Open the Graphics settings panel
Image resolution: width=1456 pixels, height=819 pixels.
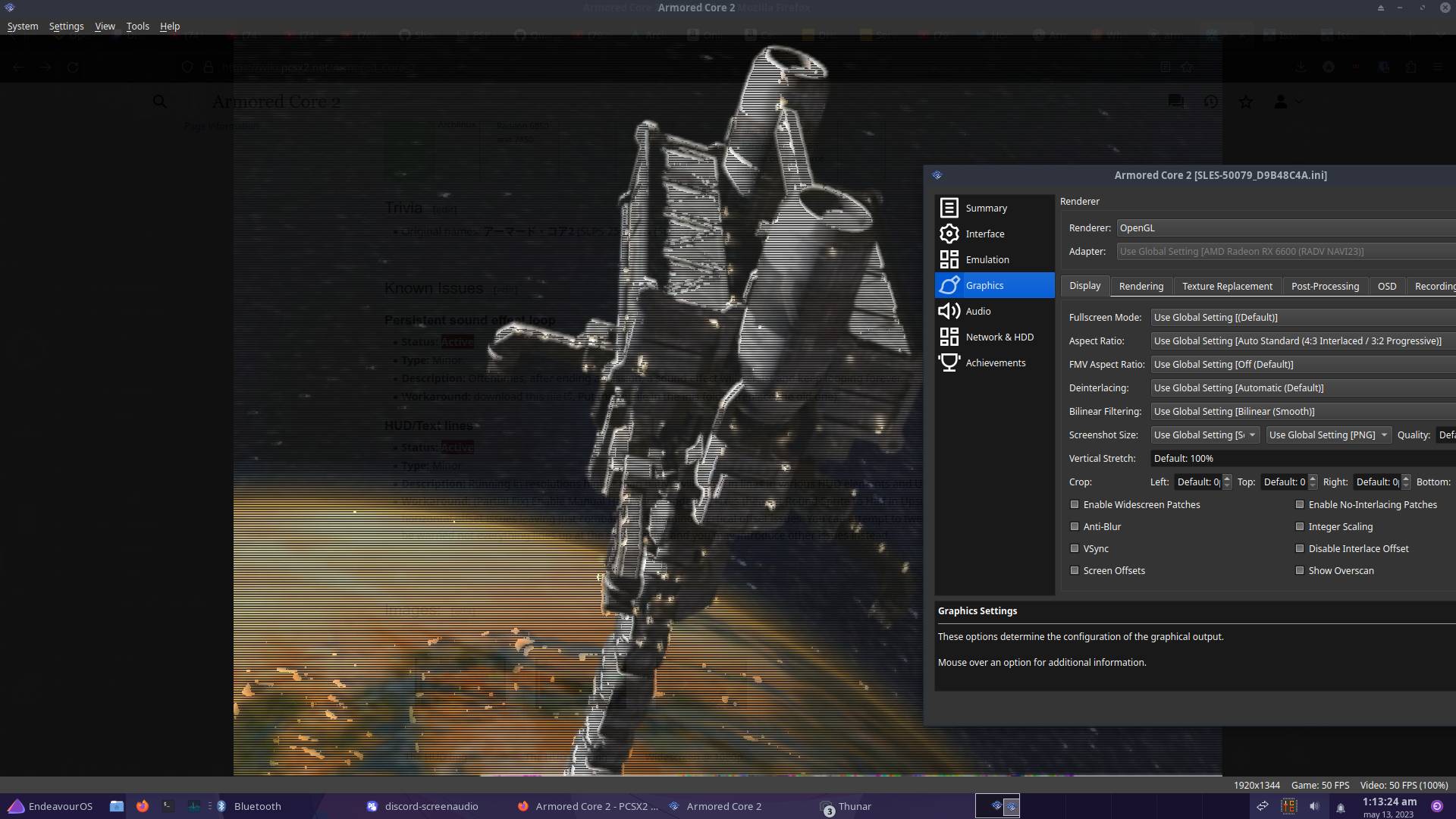pyautogui.click(x=984, y=285)
